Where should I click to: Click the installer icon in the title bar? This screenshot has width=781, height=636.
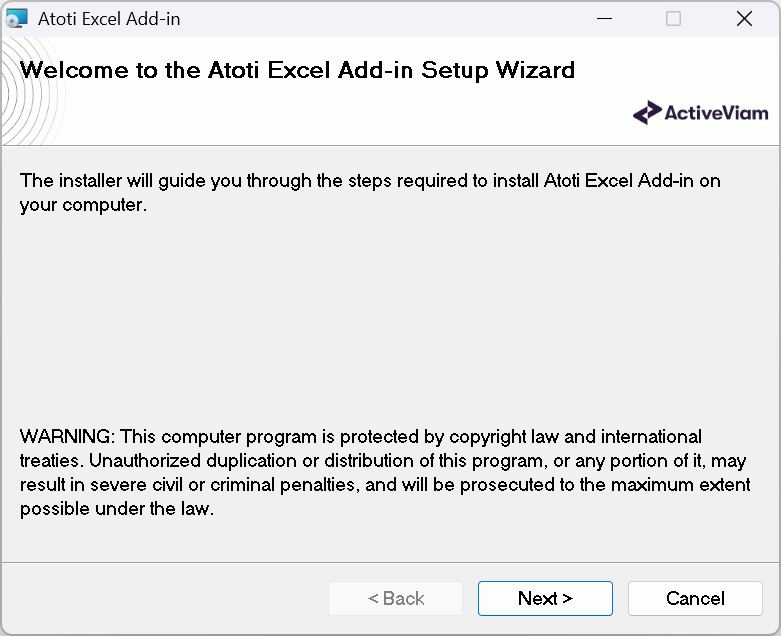[x=17, y=19]
